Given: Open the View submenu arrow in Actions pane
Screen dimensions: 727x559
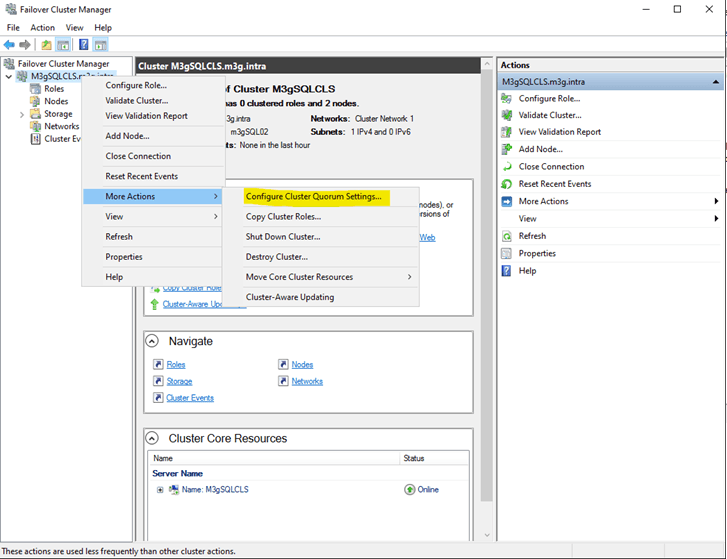Looking at the screenshot, I should pos(716,218).
